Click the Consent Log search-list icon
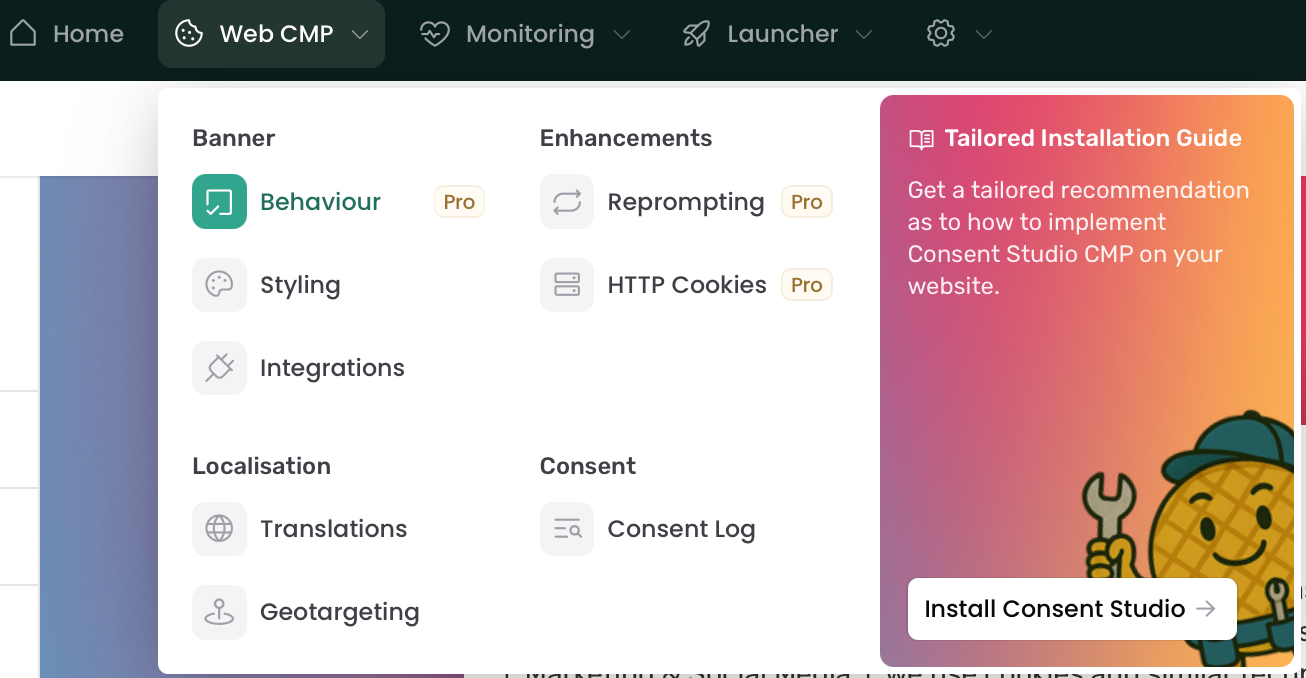Image resolution: width=1306 pixels, height=678 pixels. pyautogui.click(x=567, y=529)
